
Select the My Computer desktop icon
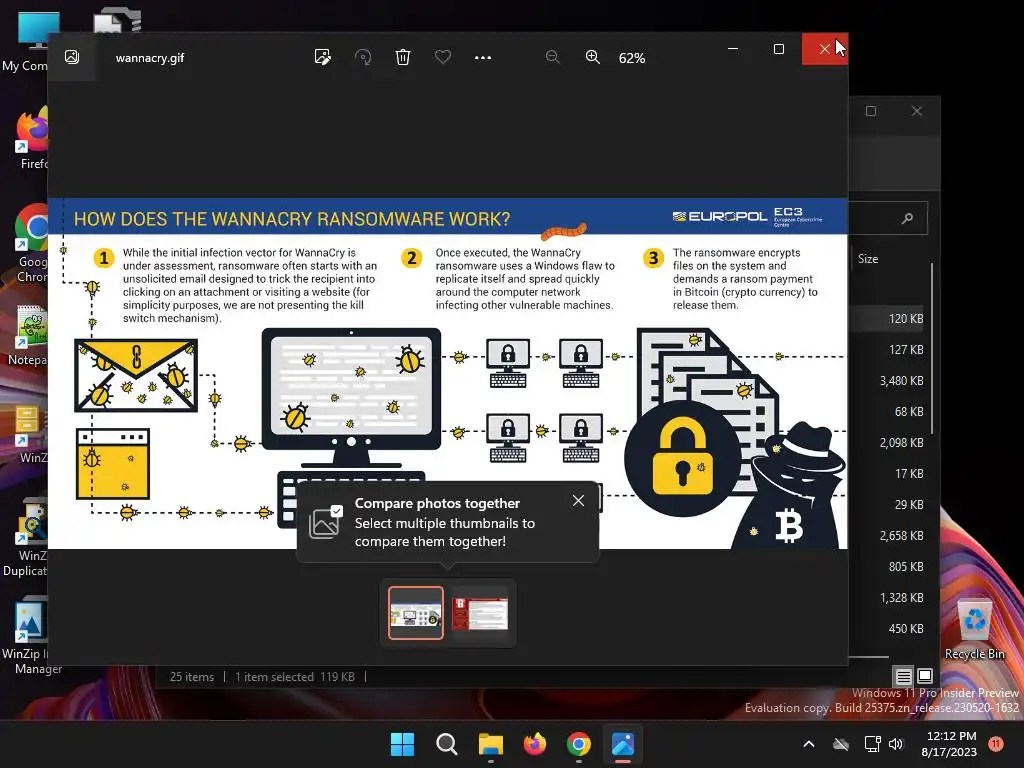coord(25,40)
